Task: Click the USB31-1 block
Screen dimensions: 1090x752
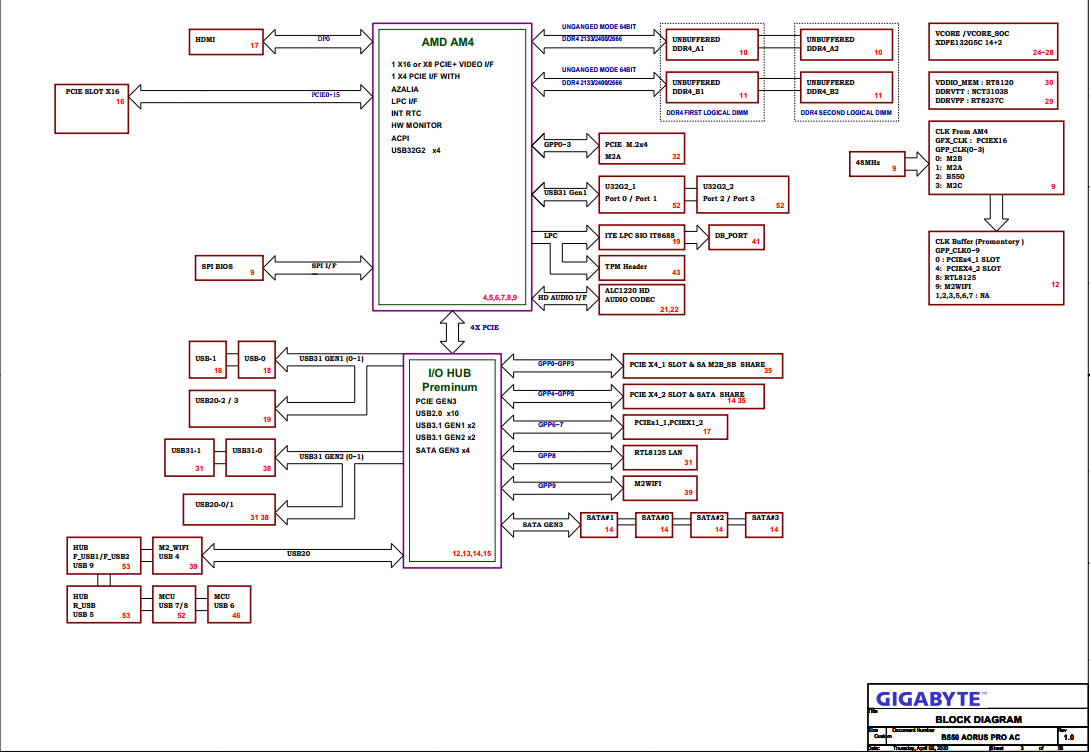Action: coord(189,457)
